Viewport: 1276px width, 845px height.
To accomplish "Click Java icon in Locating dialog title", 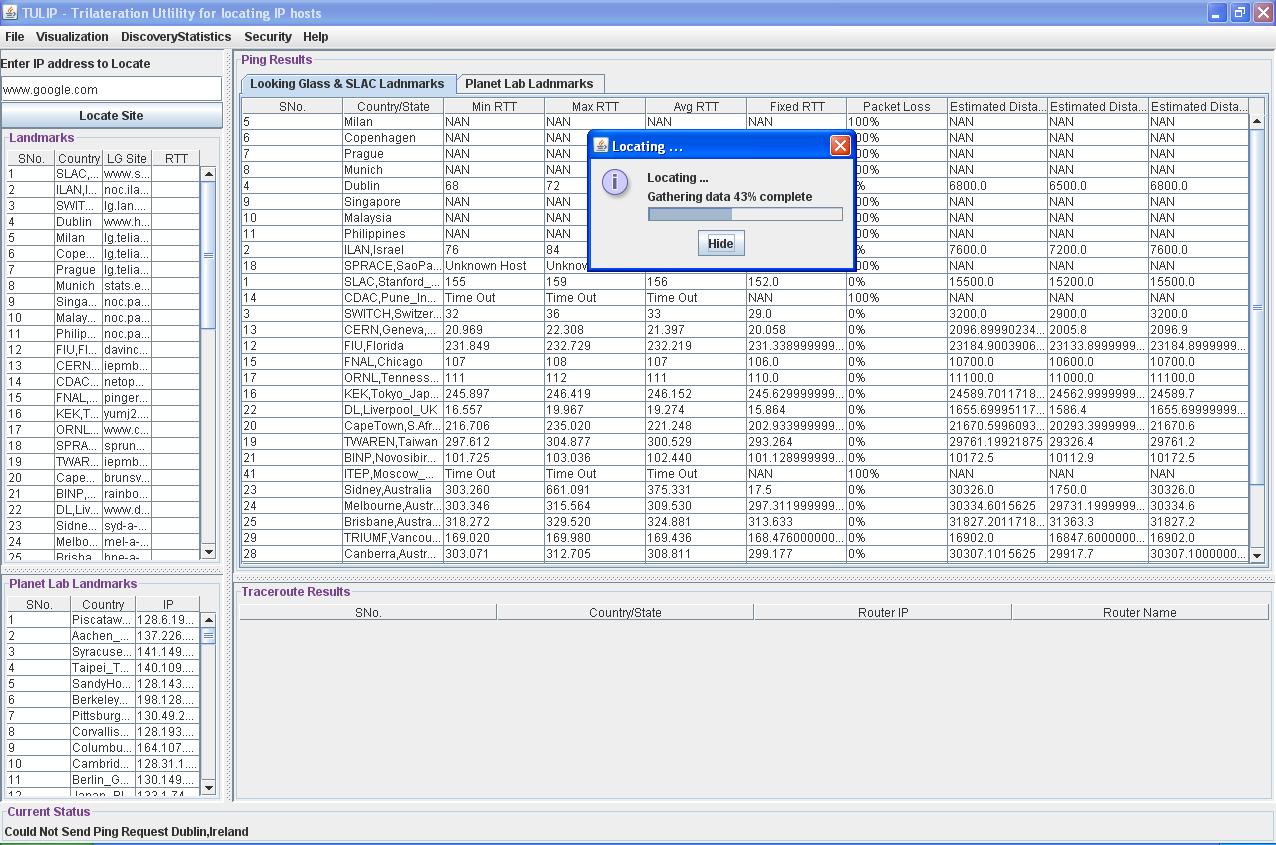I will tap(601, 146).
